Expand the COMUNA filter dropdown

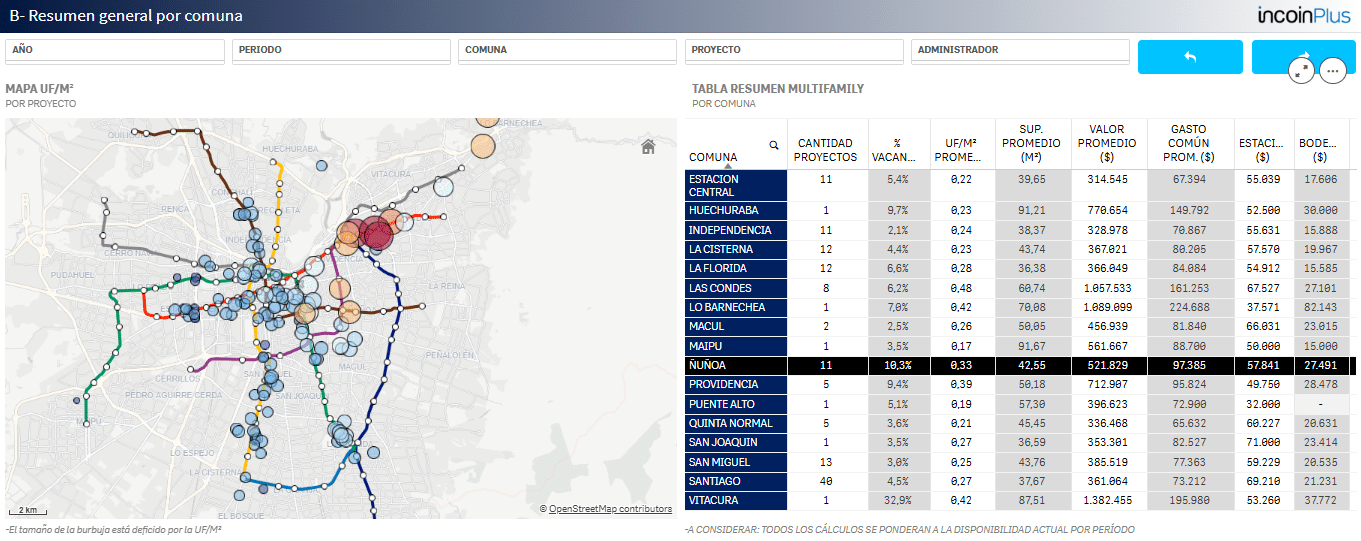[568, 52]
